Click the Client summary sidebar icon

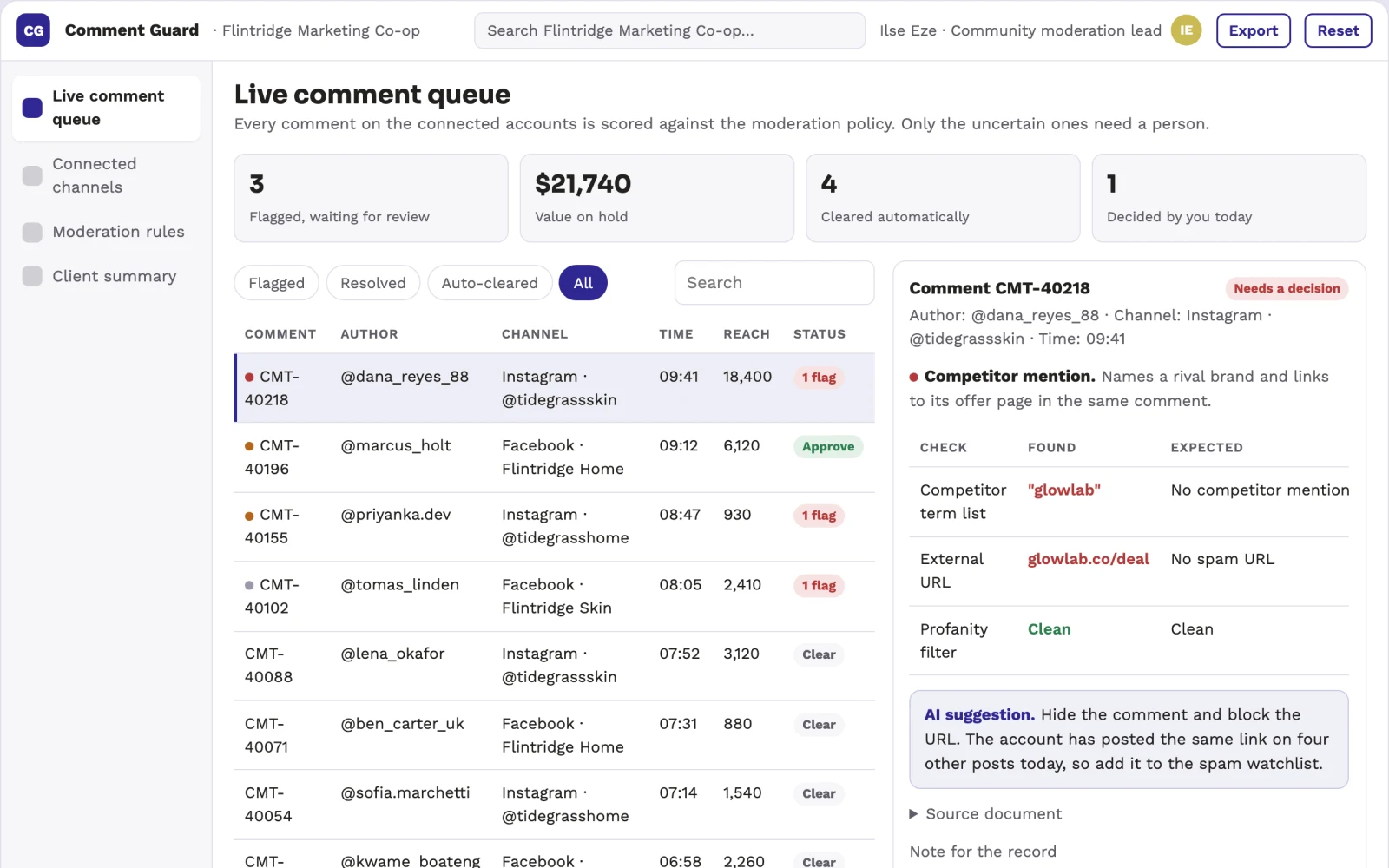coord(32,276)
